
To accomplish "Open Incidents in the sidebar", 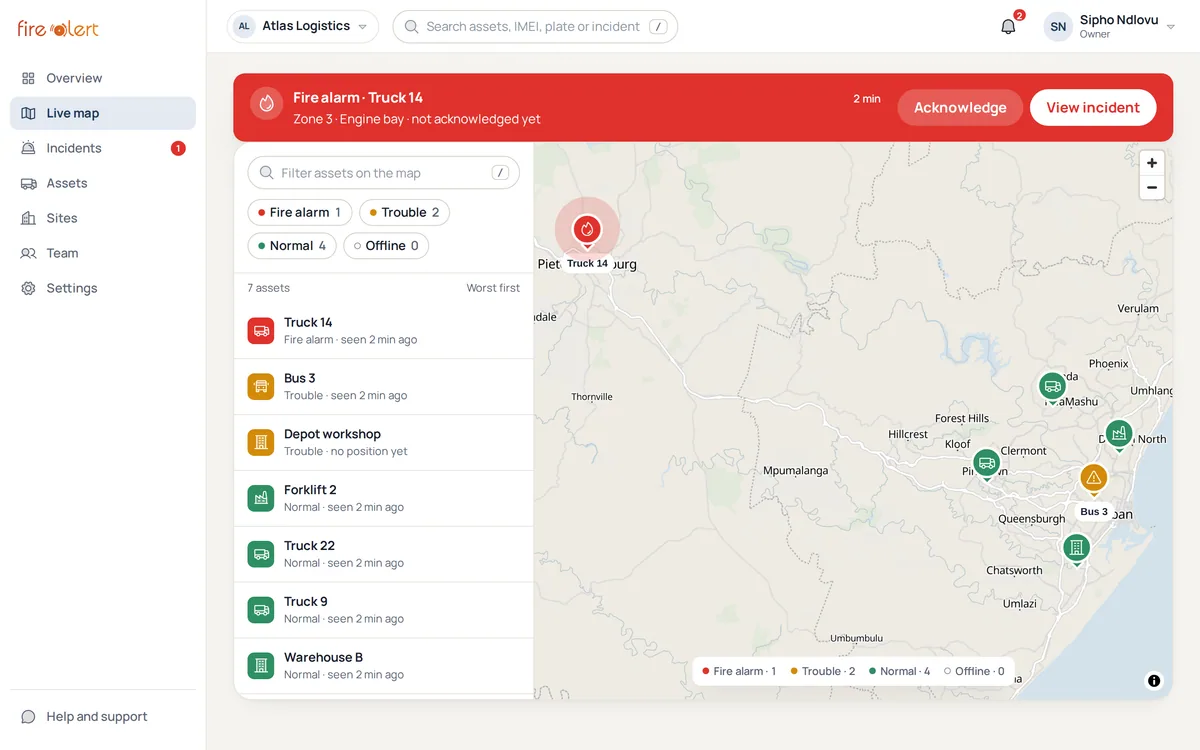I will tap(103, 148).
